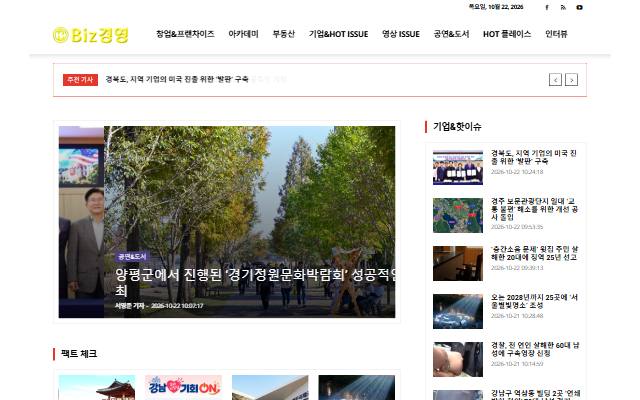Viewport: 640px width, 400px height.
Task: Open ticker headline 경북도 지역 기업 article
Action: (177, 79)
